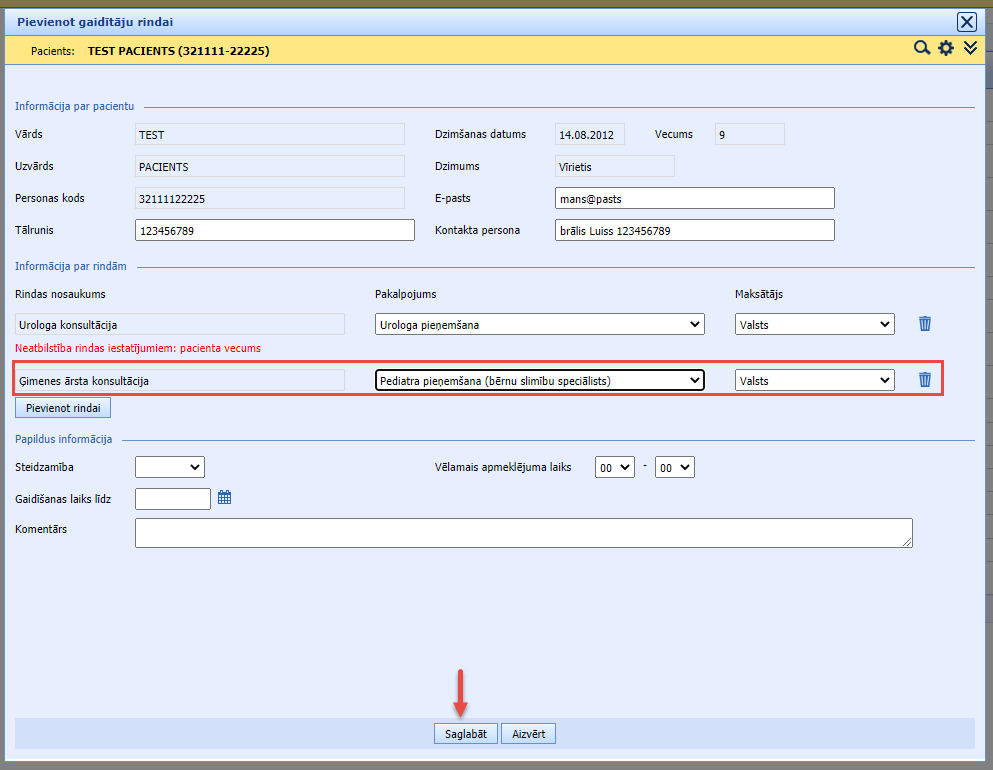Viewport: 993px width, 770px height.
Task: Click the Aizvērt button
Action: coord(528,734)
